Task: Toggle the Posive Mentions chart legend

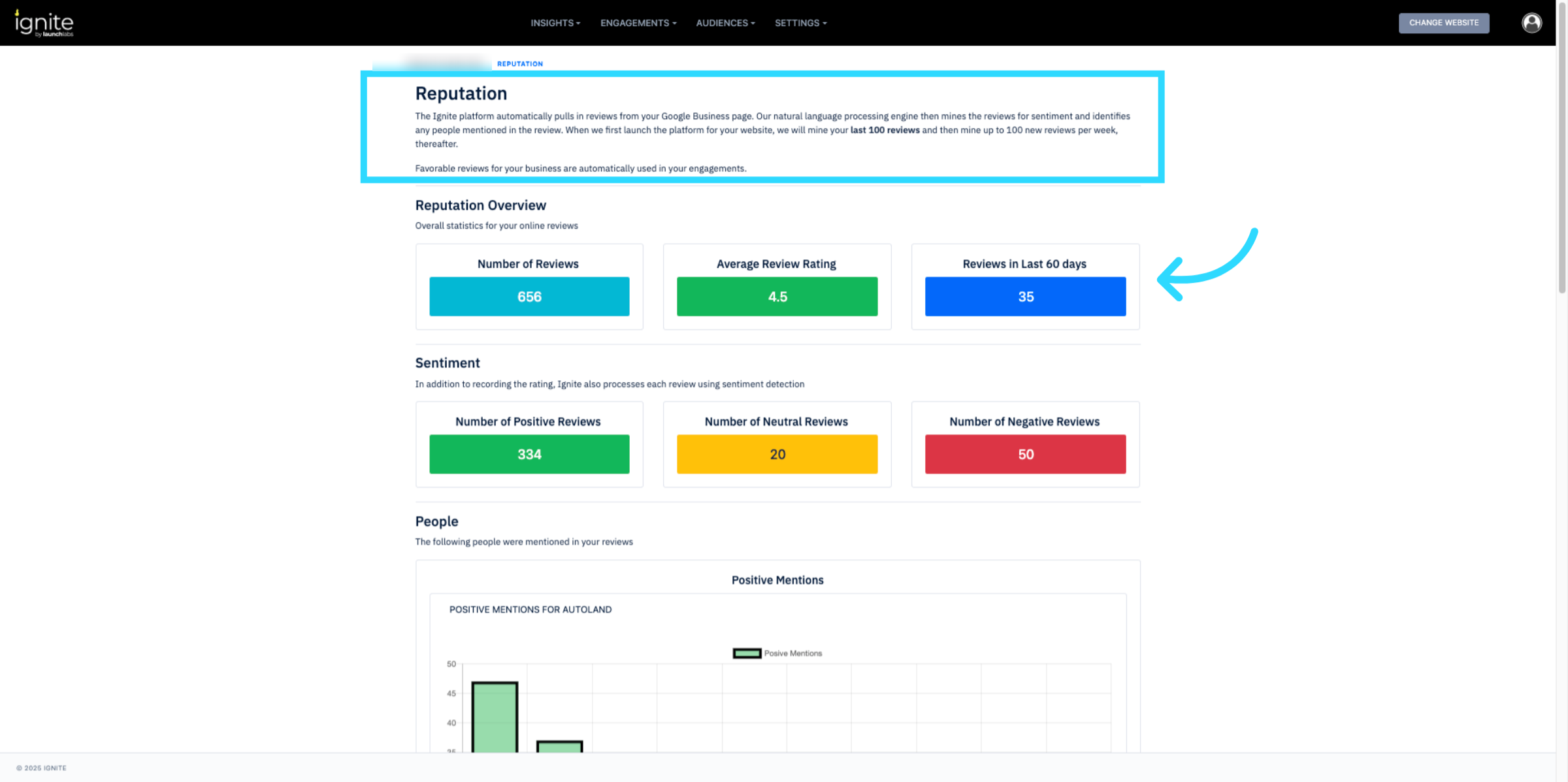Action: pyautogui.click(x=777, y=653)
